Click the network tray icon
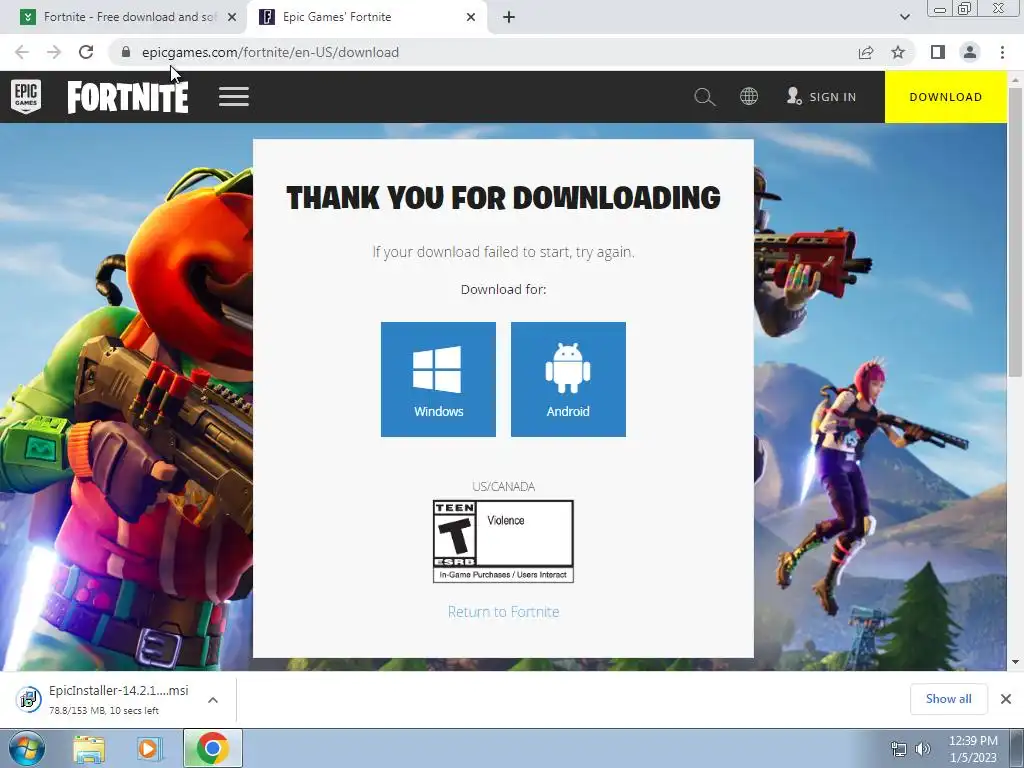The width and height of the screenshot is (1024, 768). tap(899, 749)
